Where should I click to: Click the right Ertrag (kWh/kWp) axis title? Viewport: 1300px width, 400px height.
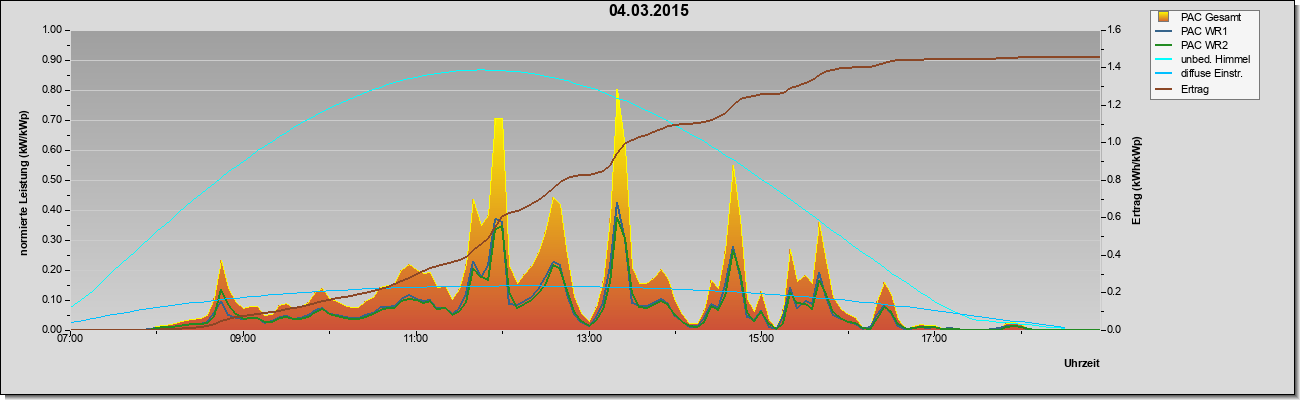tap(1137, 181)
